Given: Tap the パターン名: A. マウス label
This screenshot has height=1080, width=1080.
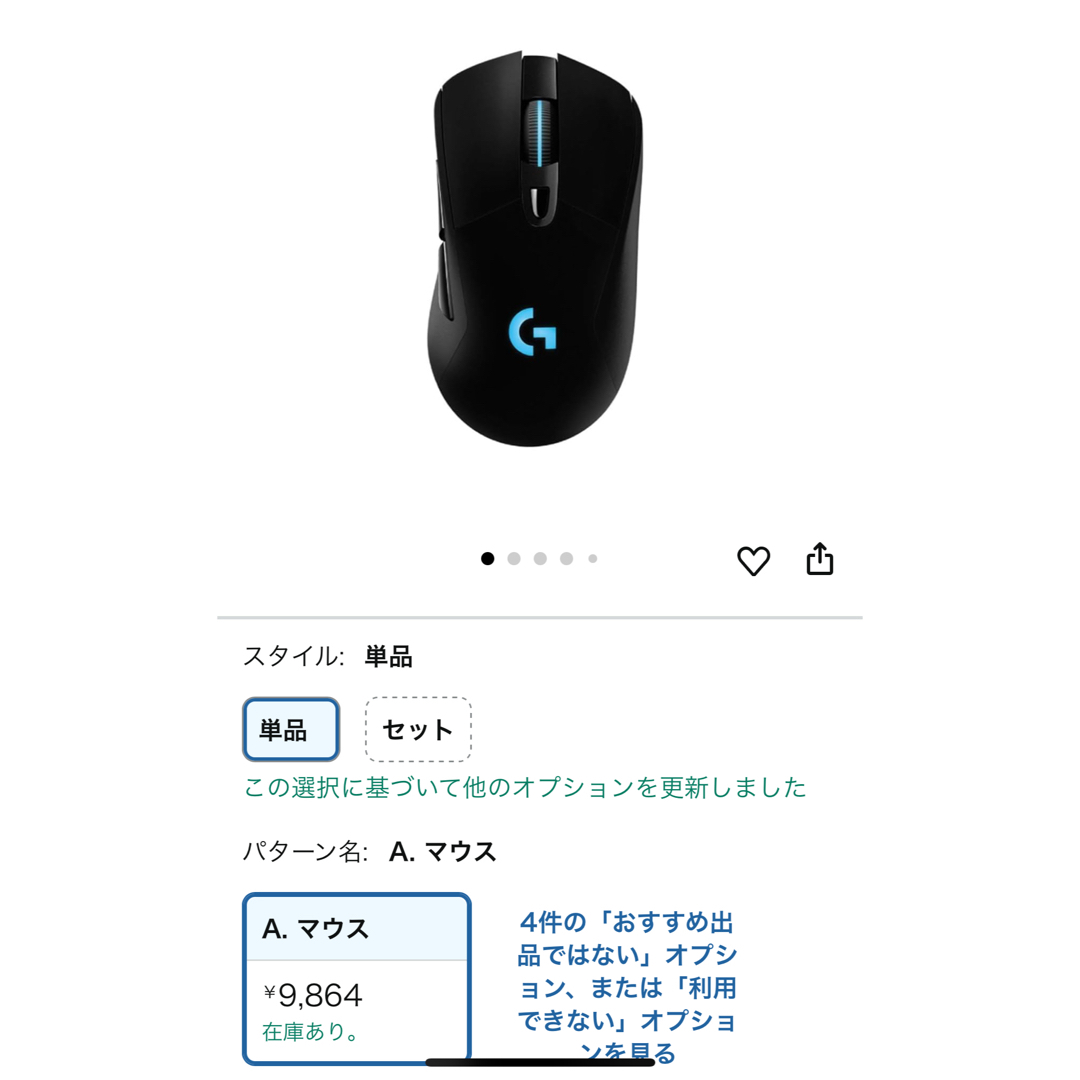Looking at the screenshot, I should point(370,852).
